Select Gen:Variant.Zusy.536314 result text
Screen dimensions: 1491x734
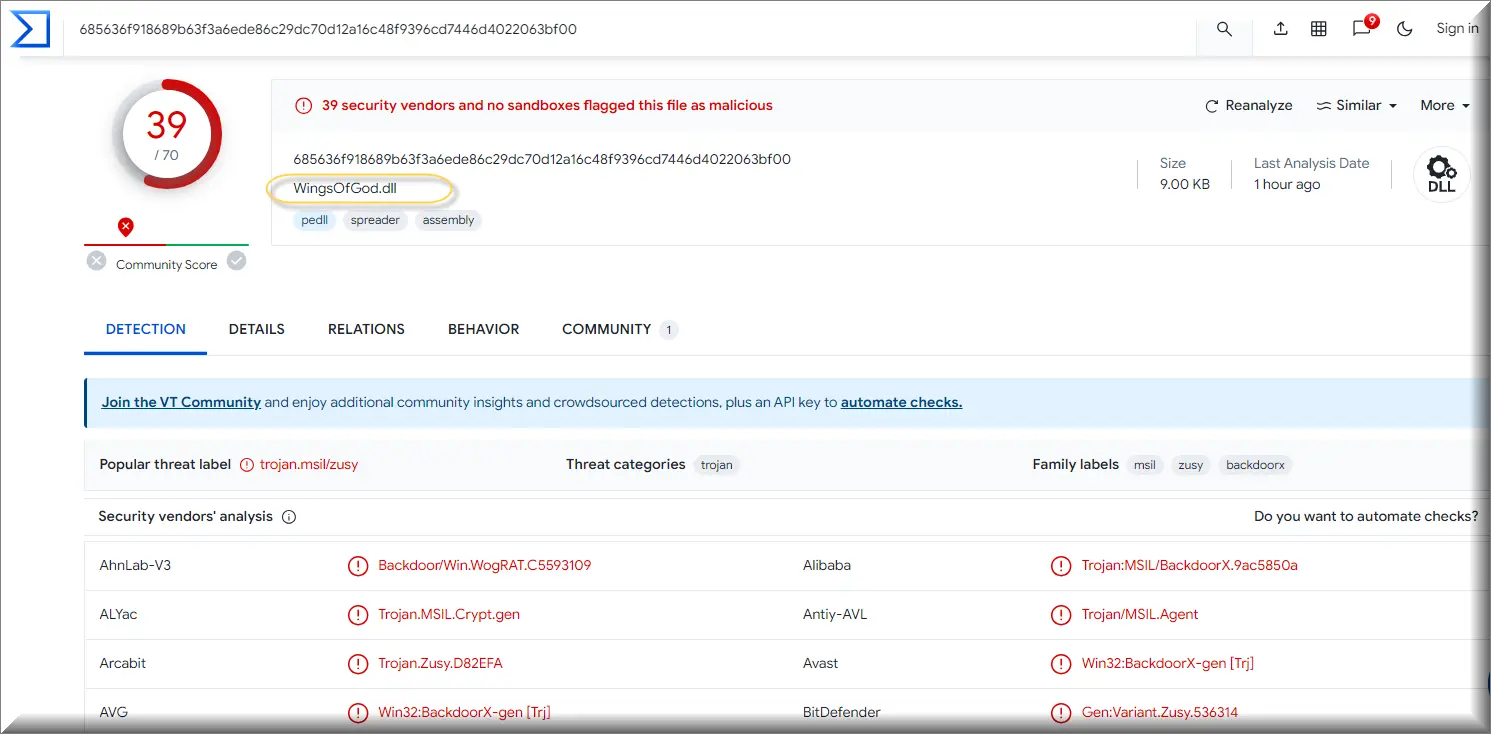click(x=1160, y=712)
